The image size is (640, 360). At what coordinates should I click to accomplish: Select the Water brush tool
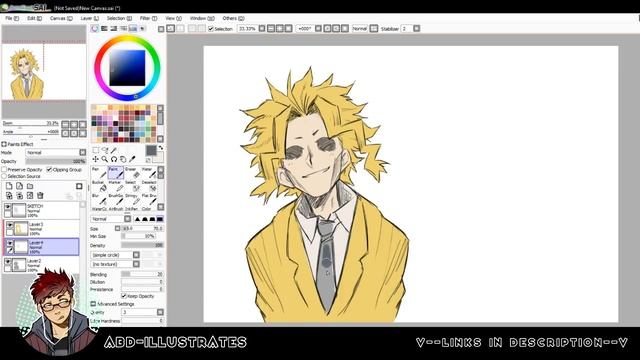tap(148, 173)
